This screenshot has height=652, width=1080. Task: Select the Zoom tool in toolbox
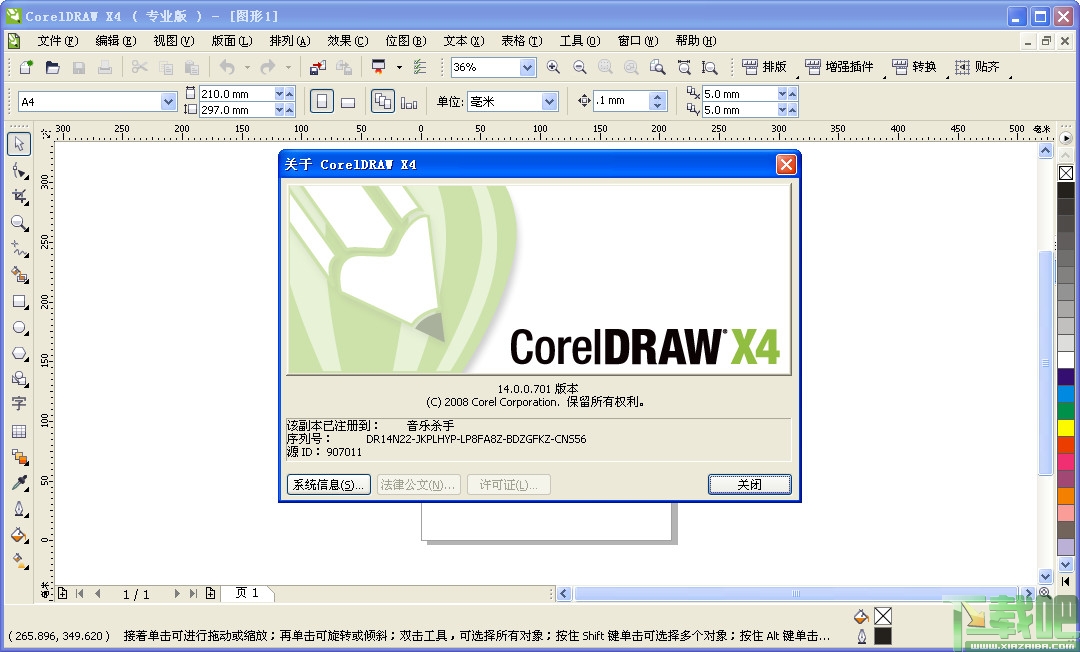click(19, 222)
